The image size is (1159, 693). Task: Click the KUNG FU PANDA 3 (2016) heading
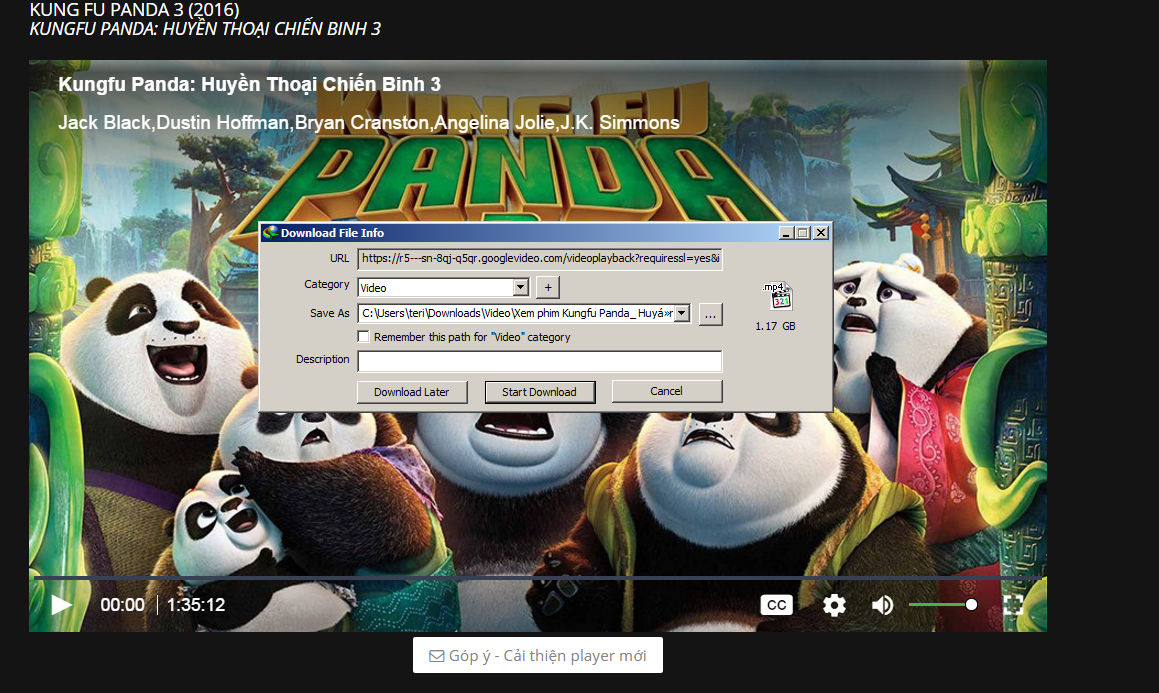(135, 10)
